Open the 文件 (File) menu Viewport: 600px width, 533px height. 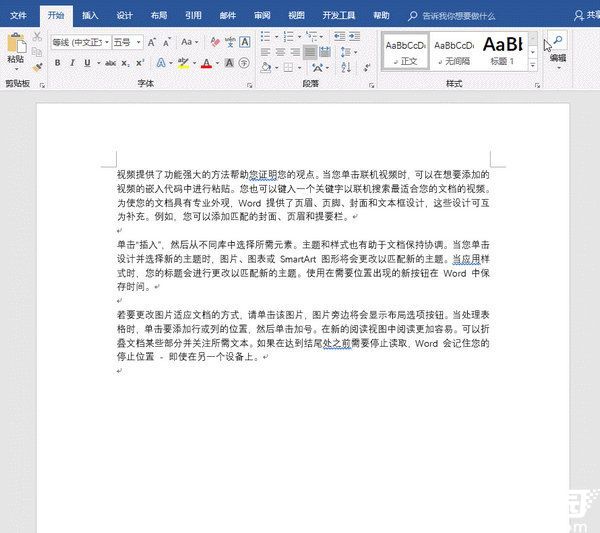tap(19, 16)
